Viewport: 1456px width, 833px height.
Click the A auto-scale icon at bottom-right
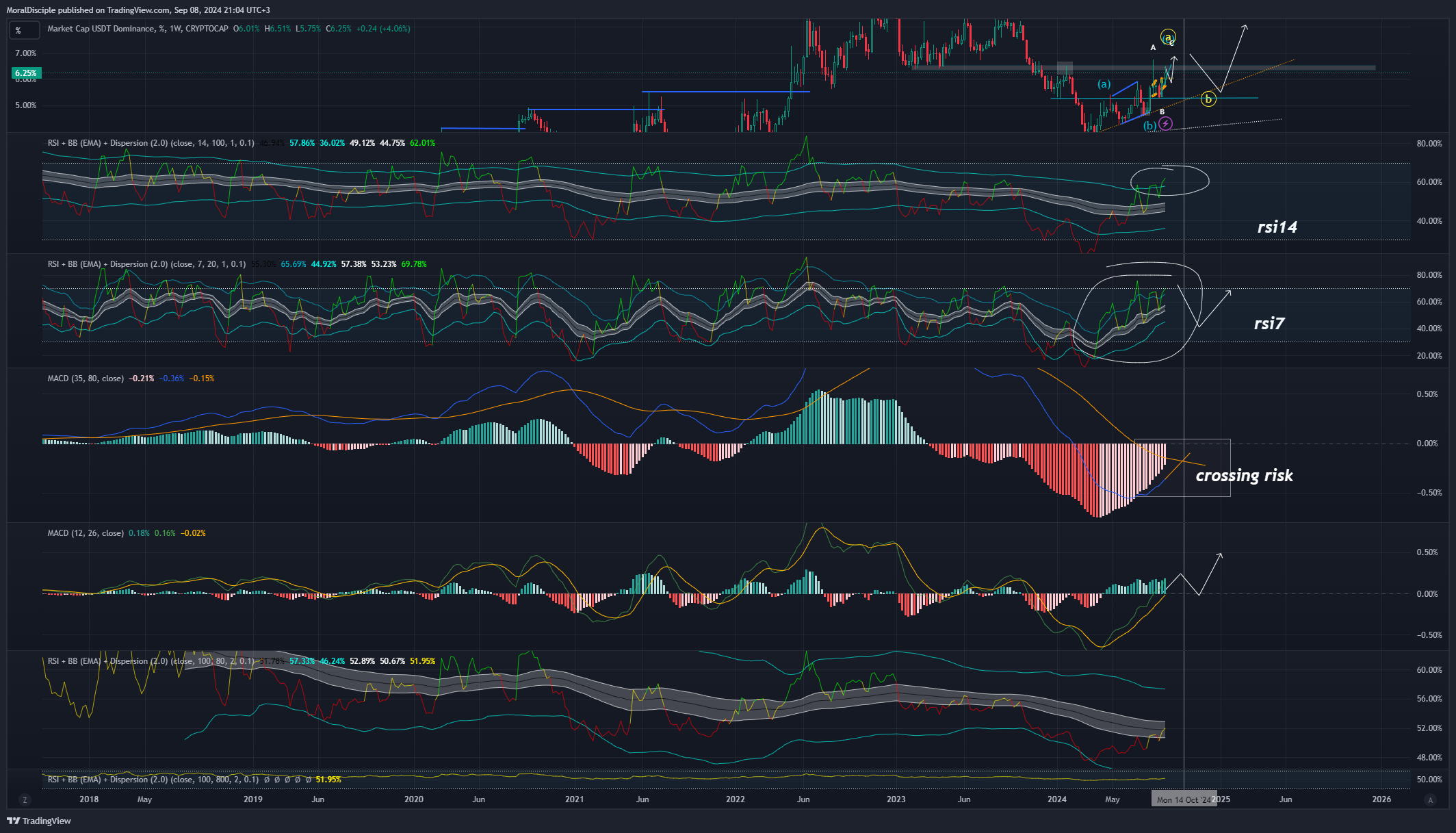pyautogui.click(x=1430, y=799)
